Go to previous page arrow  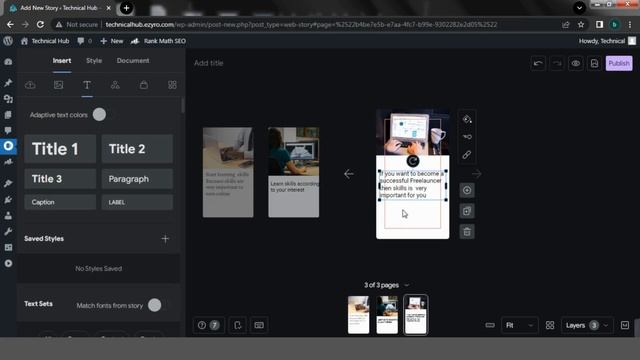click(349, 174)
